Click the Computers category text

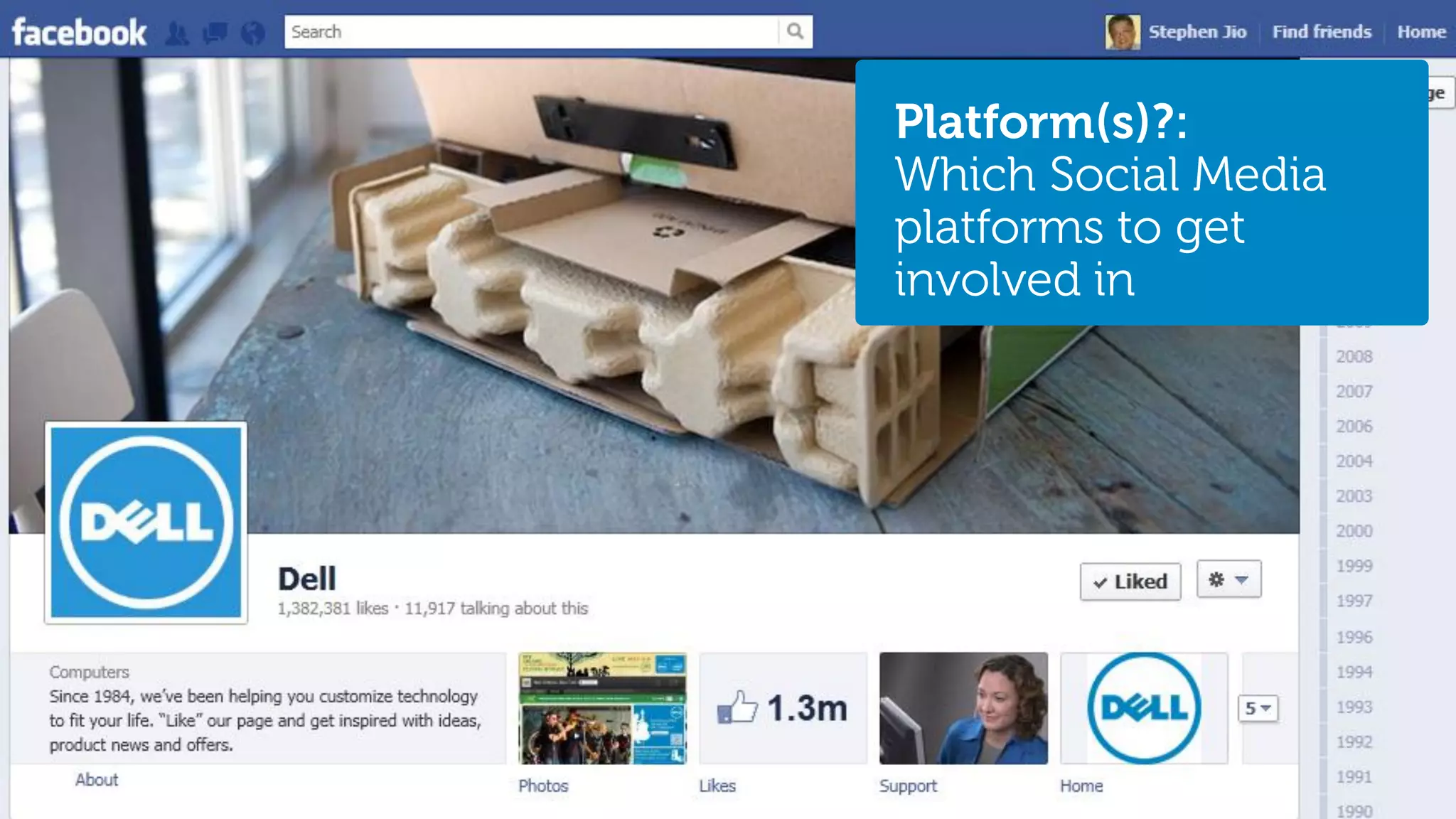(89, 673)
